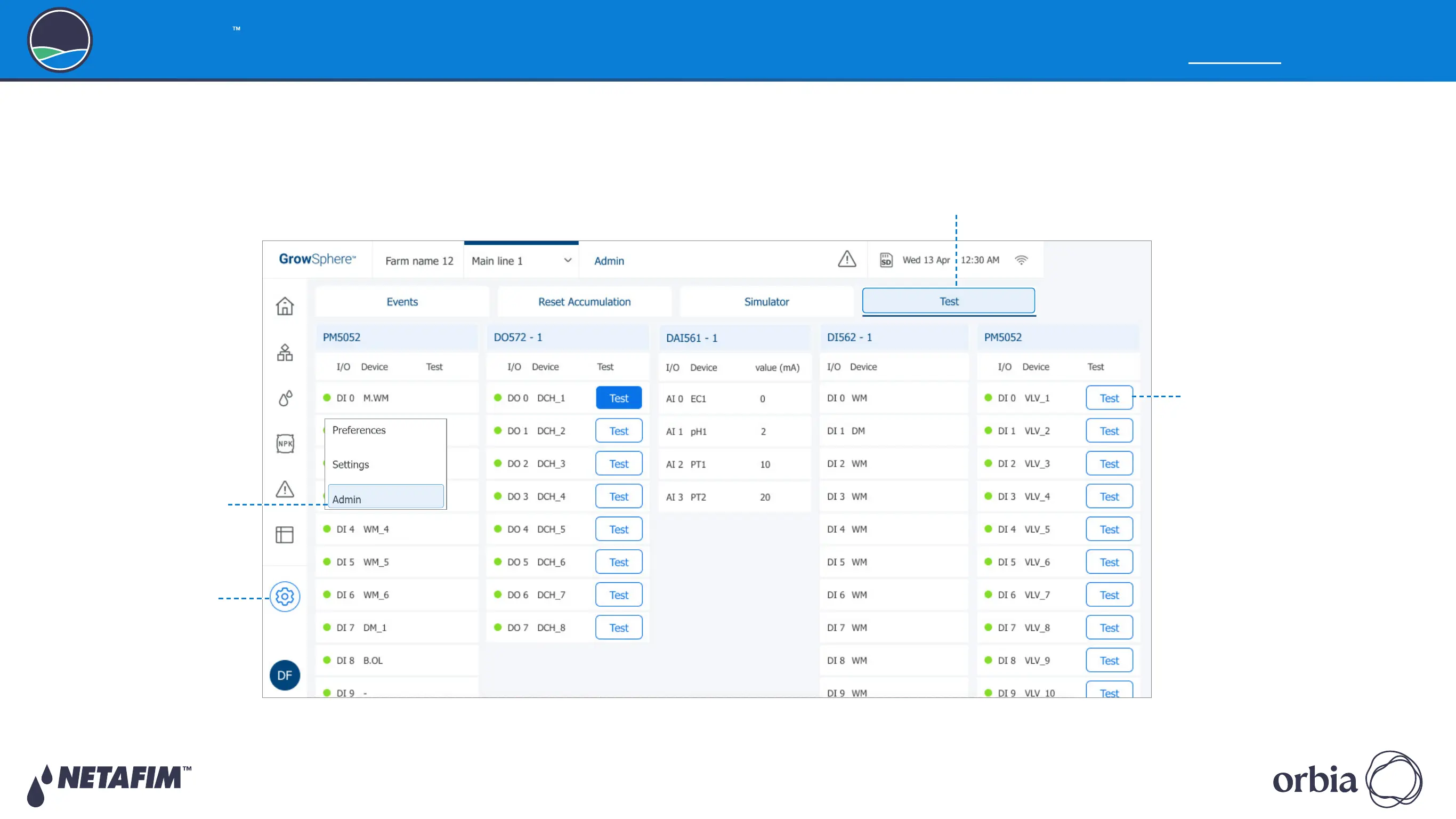Click the Wi-Fi signal icon
The height and width of the screenshot is (819, 1456).
(x=1021, y=260)
